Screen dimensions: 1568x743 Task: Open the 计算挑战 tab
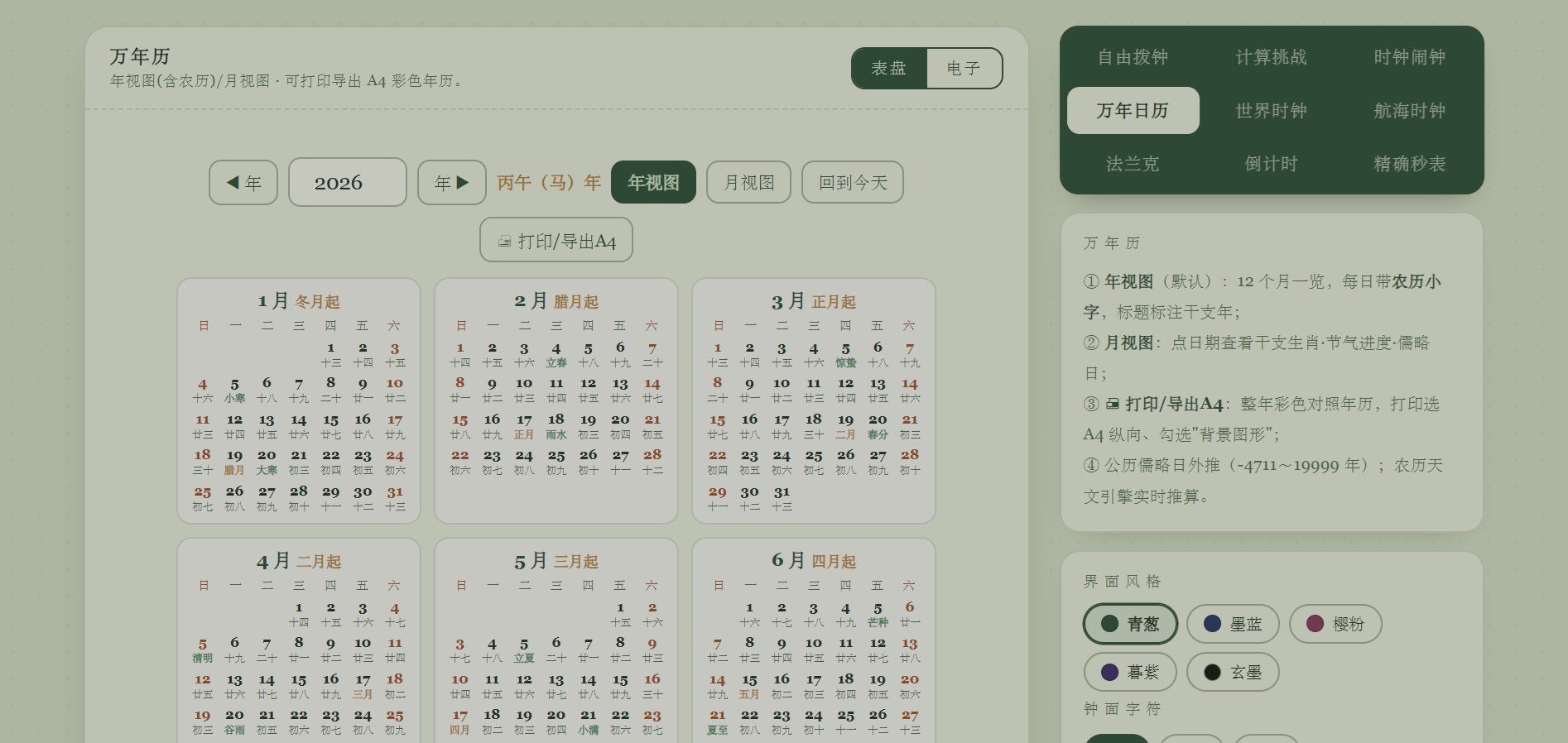point(1271,57)
